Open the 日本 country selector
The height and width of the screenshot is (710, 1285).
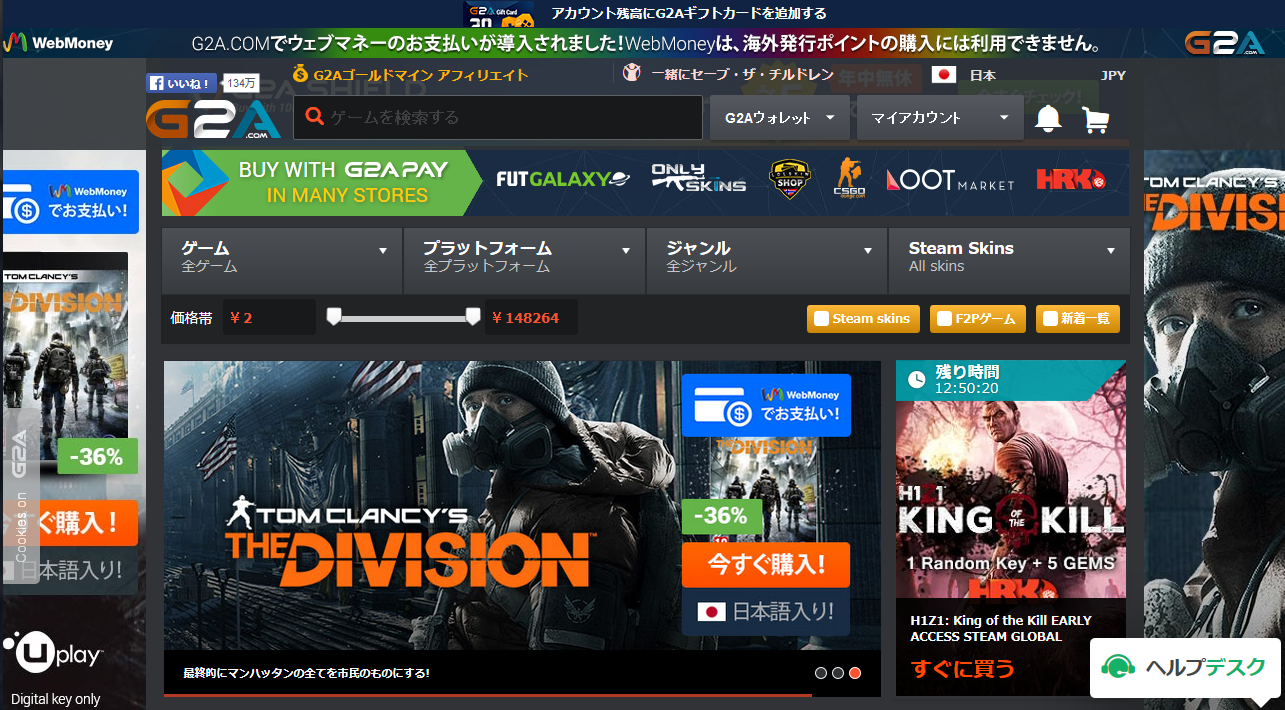(x=983, y=75)
